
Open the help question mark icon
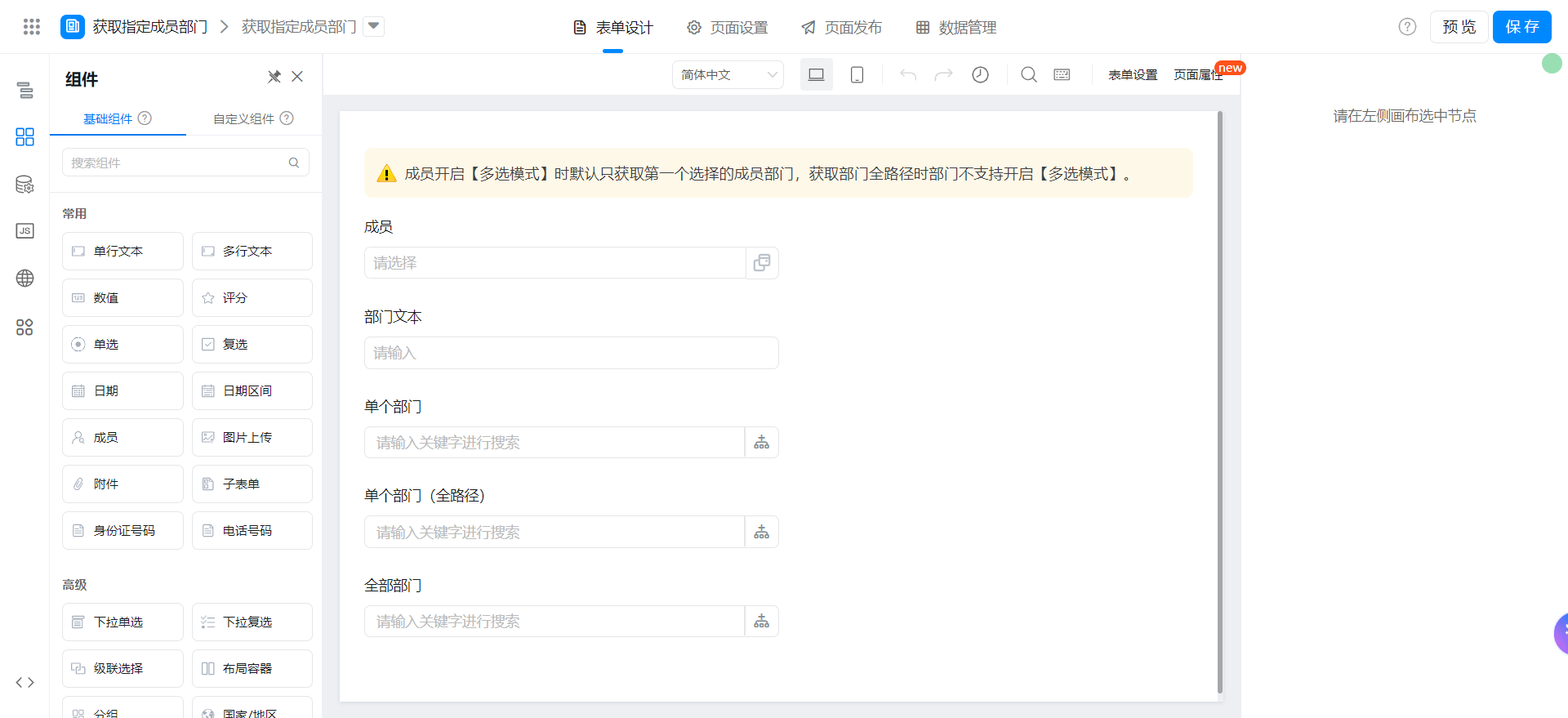[1407, 27]
